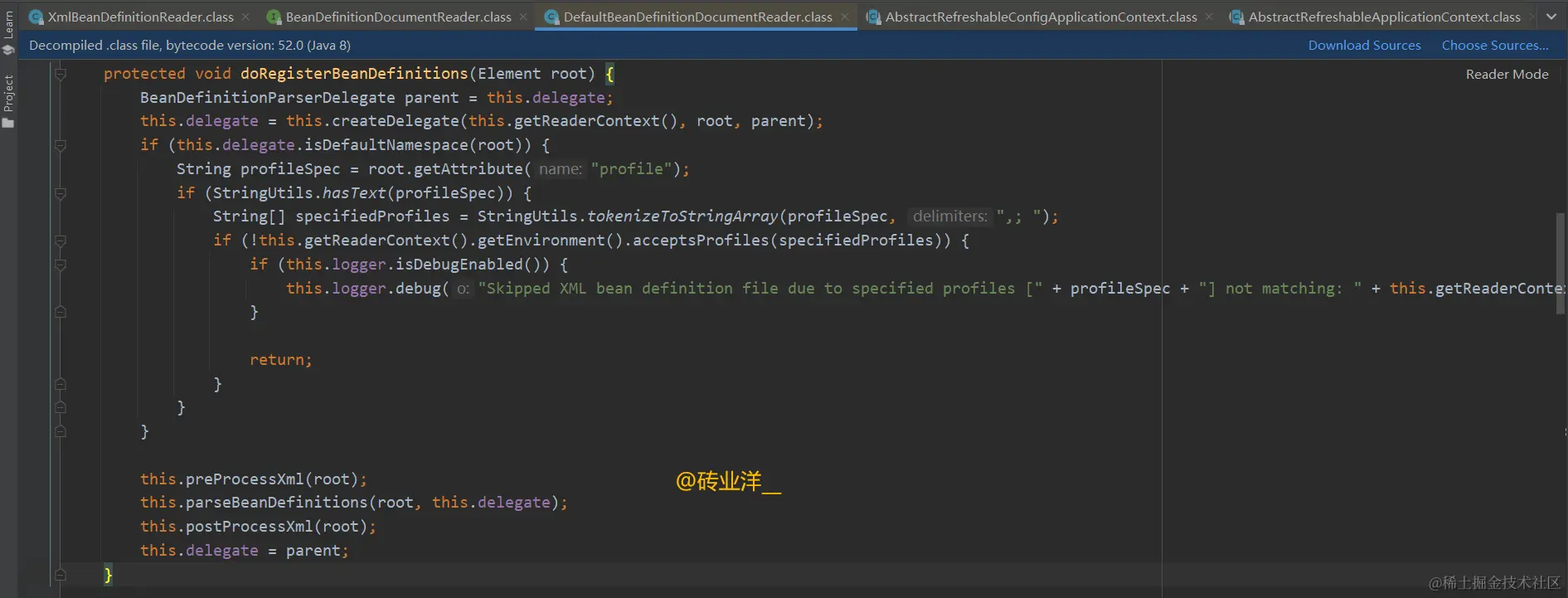
Task: Collapse the isDefaultNamespace if-block fold
Action: 61,145
